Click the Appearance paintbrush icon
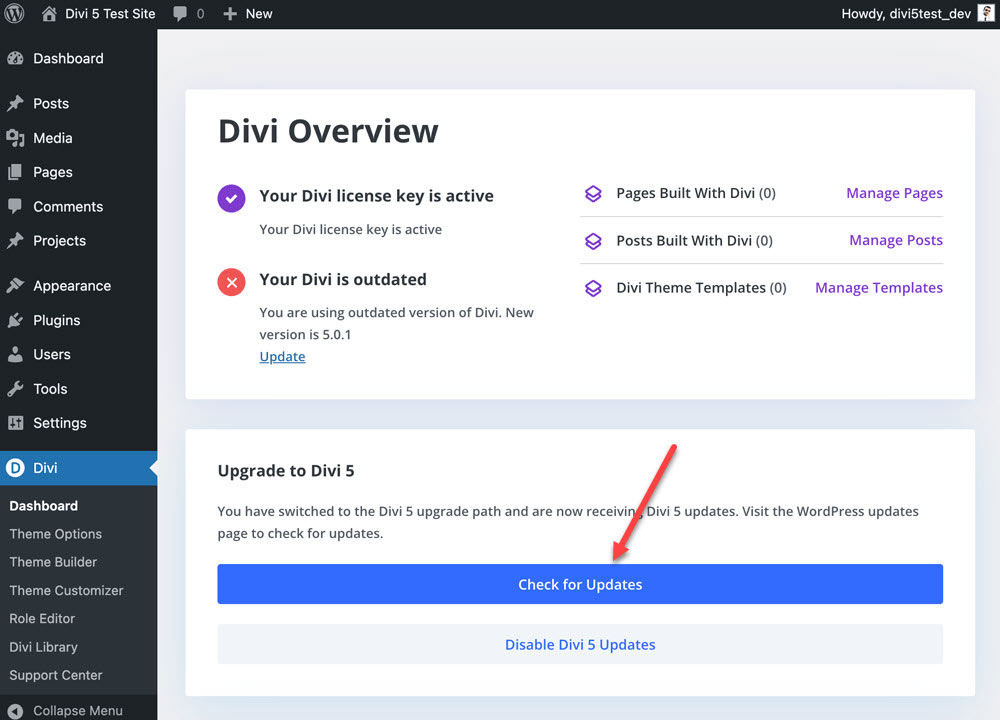The height and width of the screenshot is (720, 1000). (x=15, y=286)
